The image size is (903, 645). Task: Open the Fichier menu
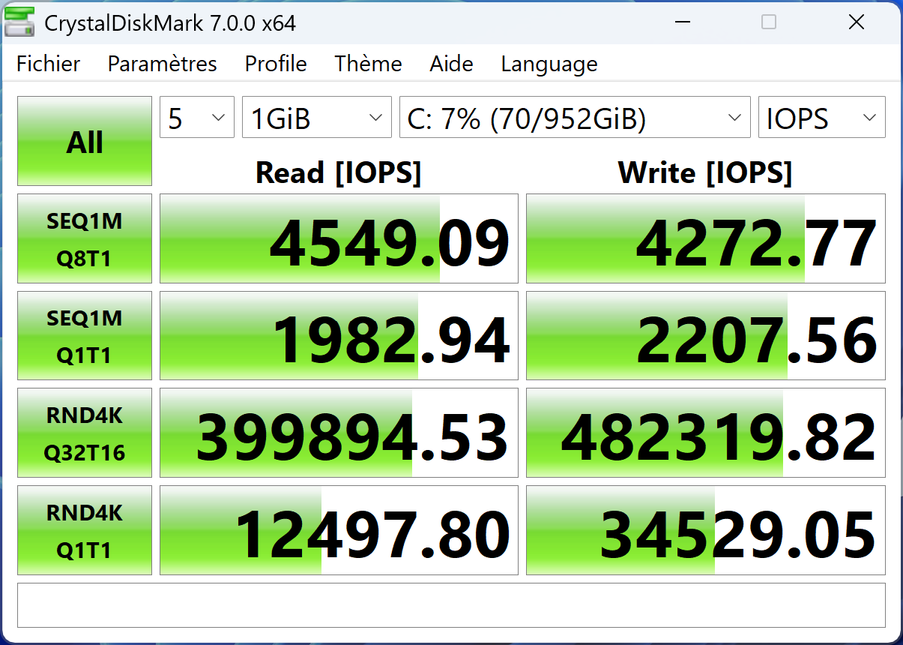pyautogui.click(x=48, y=63)
